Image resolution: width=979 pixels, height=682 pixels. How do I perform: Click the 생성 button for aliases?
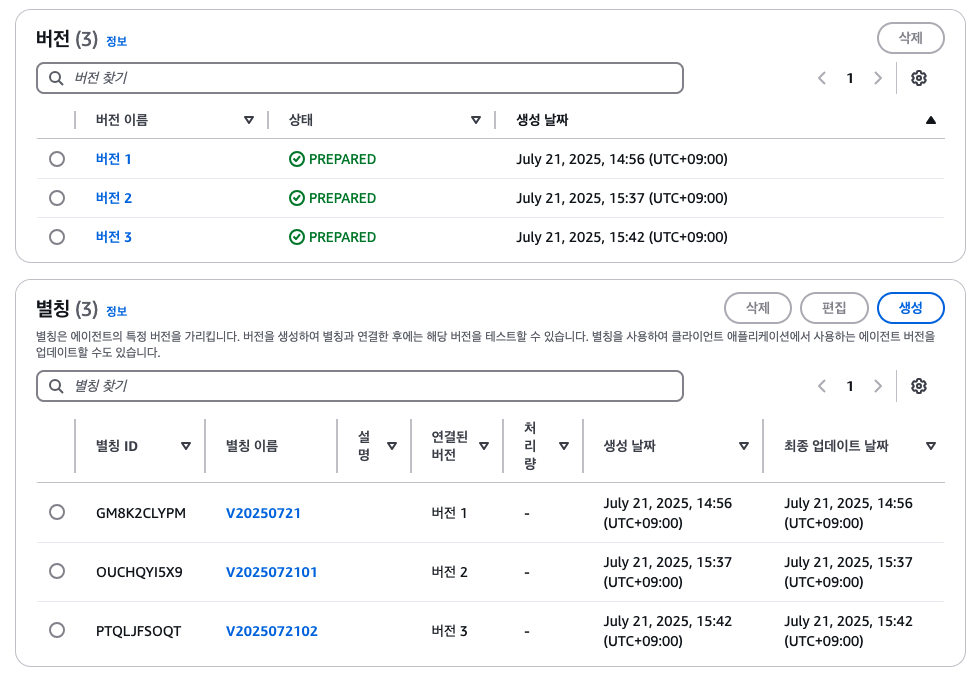coord(910,308)
